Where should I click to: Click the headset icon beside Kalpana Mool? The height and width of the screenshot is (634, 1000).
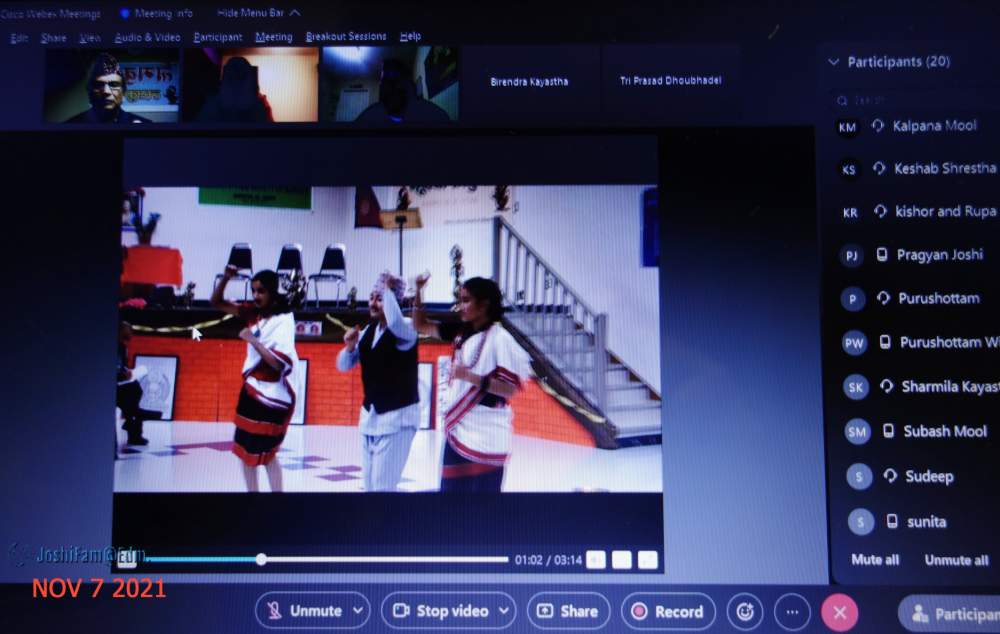[x=878, y=126]
